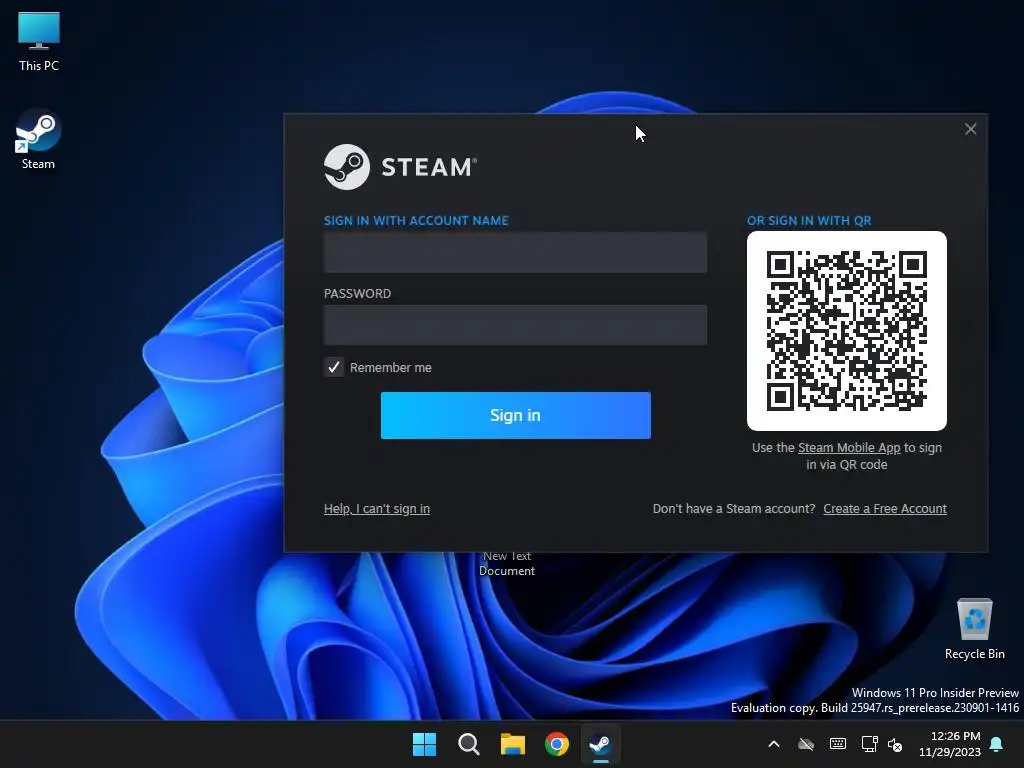
Task: Uncheck the Remember me checkbox
Action: 334,367
